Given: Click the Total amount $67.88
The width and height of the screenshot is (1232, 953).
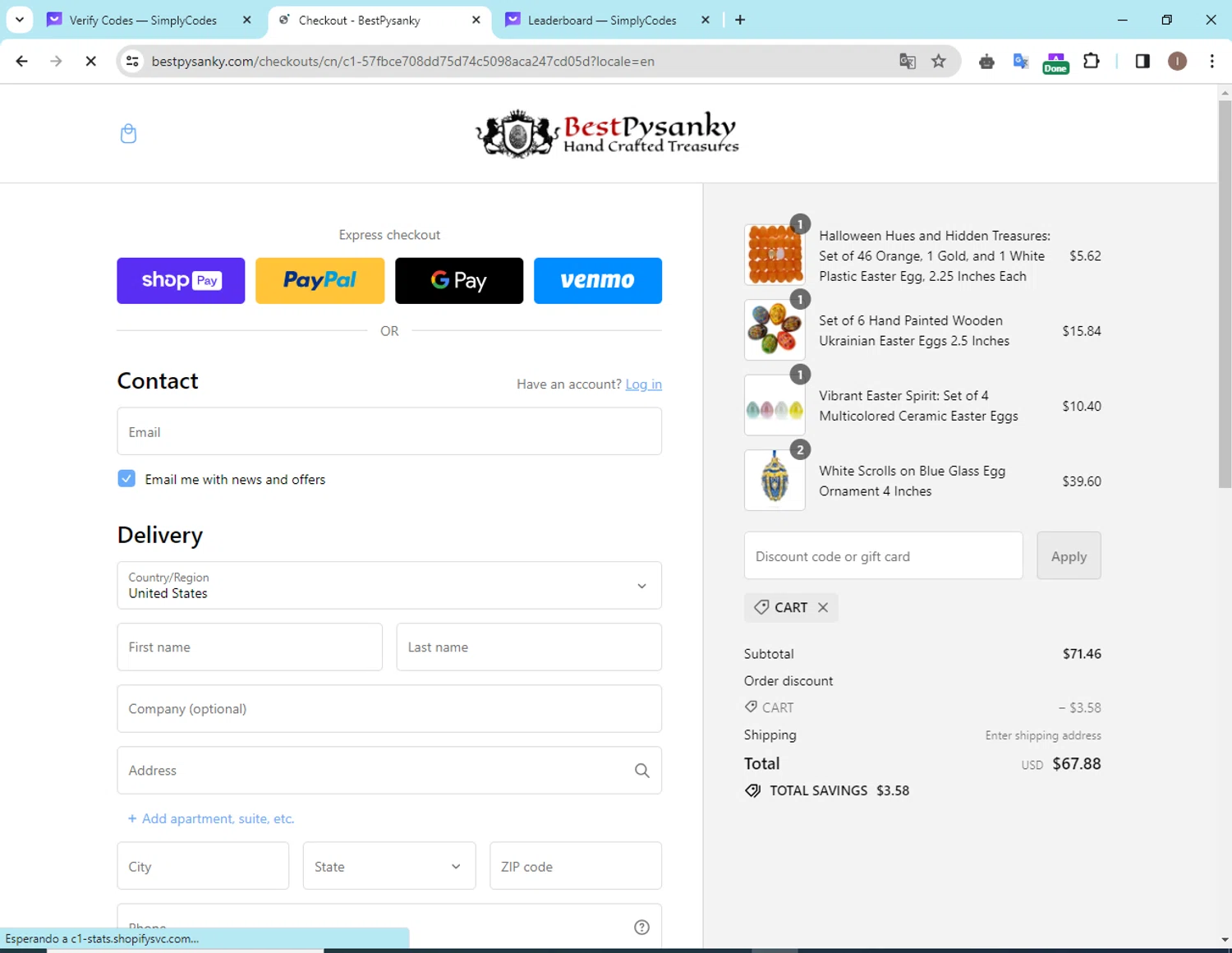Looking at the screenshot, I should 1077,763.
